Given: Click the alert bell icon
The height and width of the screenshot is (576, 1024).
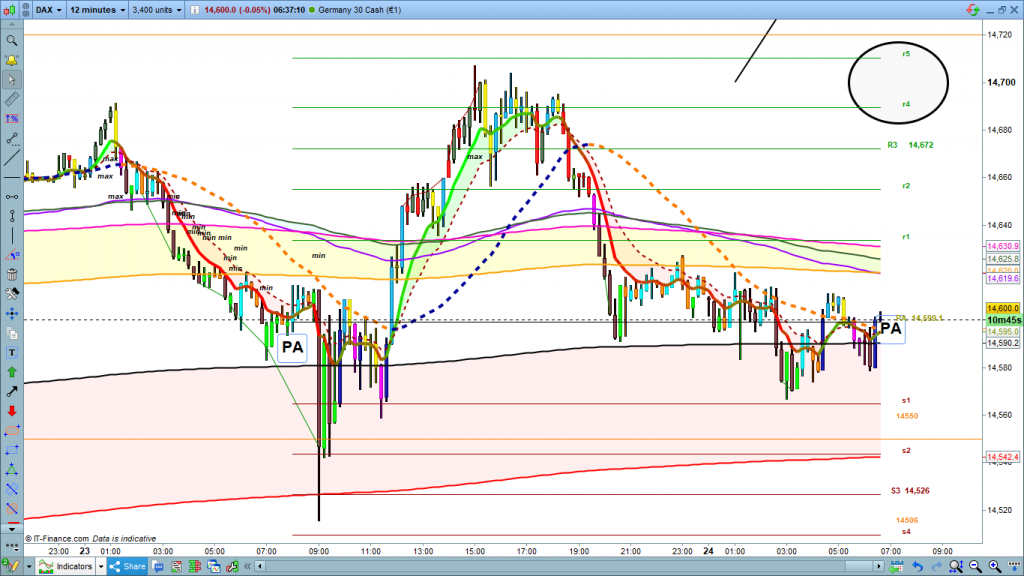Looking at the screenshot, I should (x=12, y=61).
